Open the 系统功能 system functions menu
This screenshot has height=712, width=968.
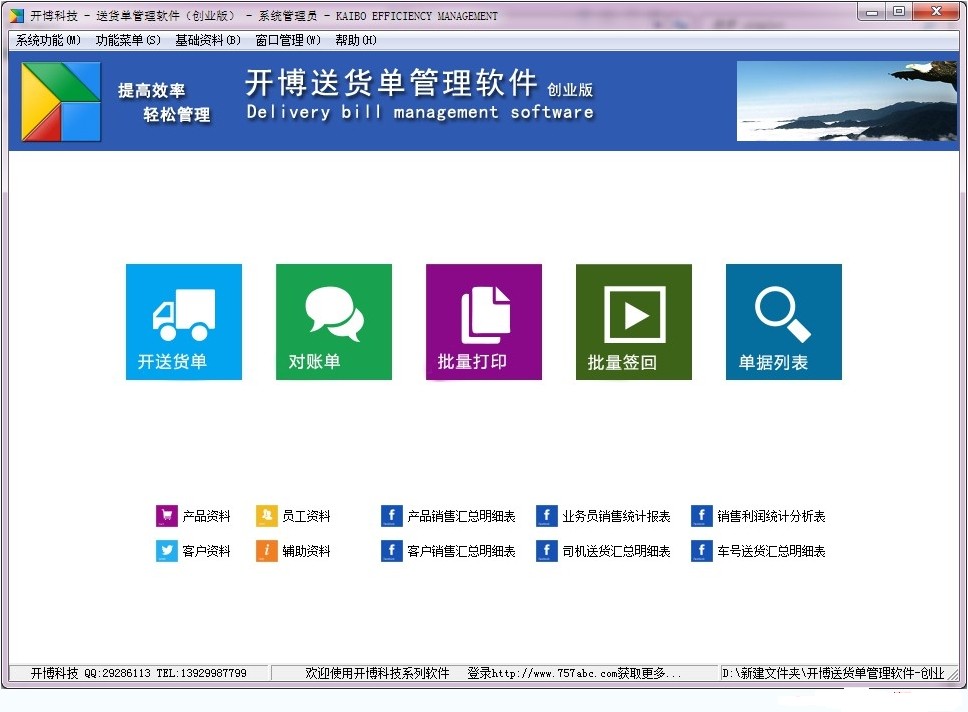(46, 40)
